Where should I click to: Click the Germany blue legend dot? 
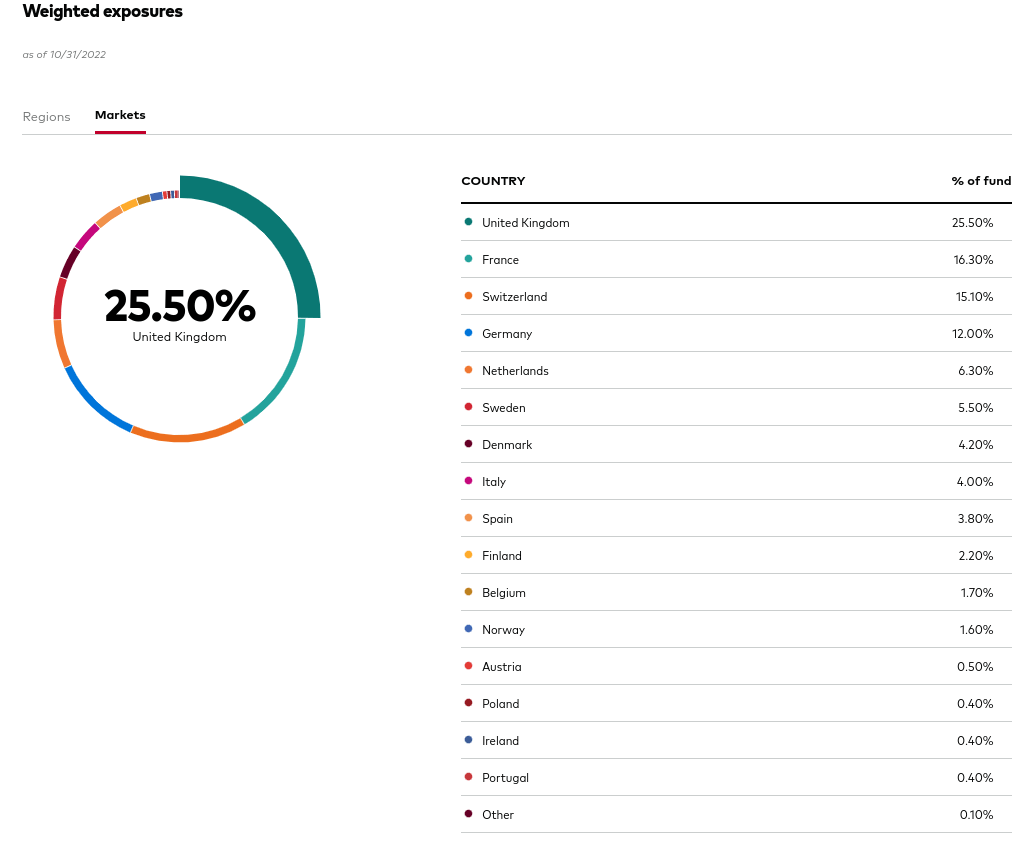coord(468,333)
